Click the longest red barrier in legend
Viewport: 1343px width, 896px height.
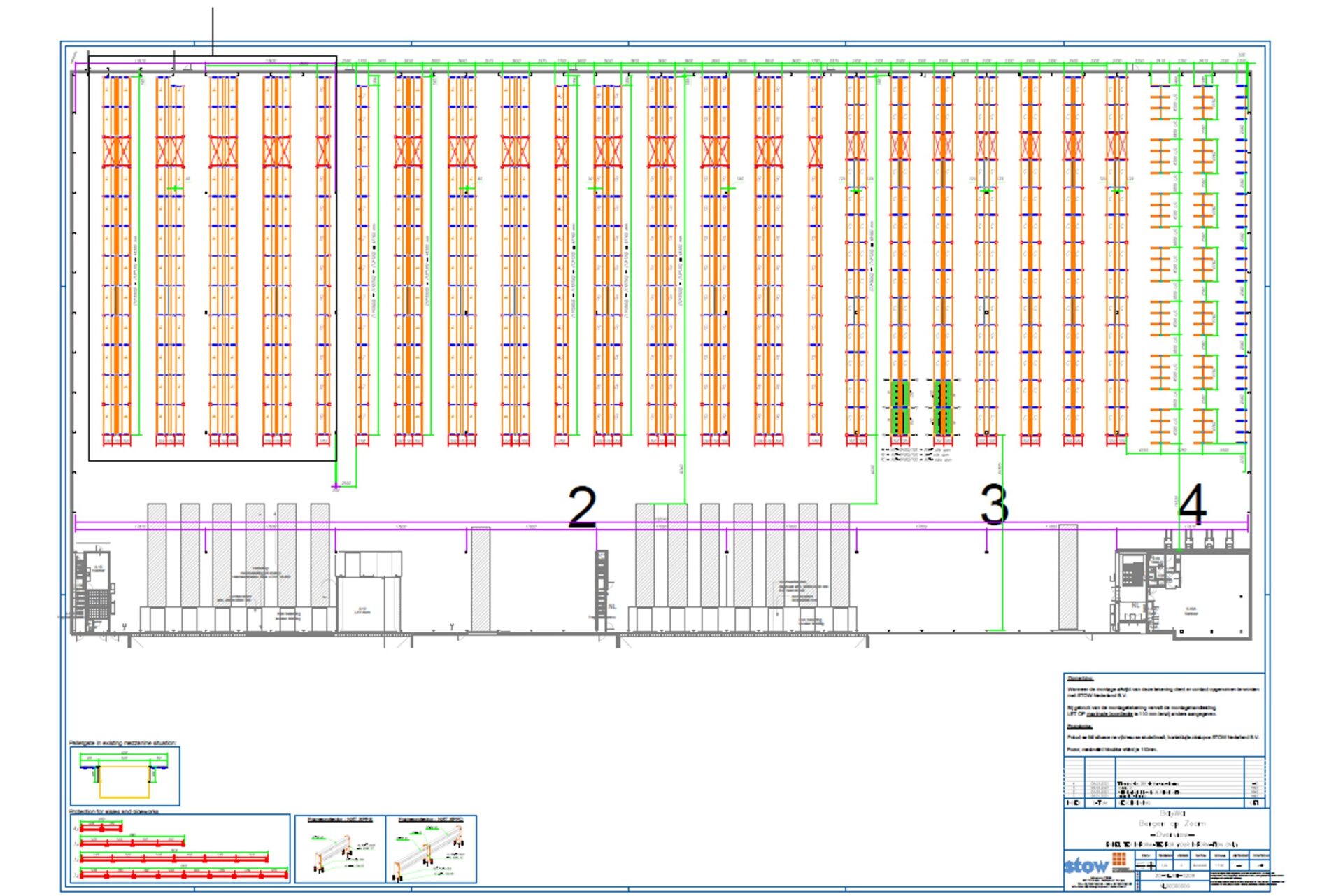point(183,874)
